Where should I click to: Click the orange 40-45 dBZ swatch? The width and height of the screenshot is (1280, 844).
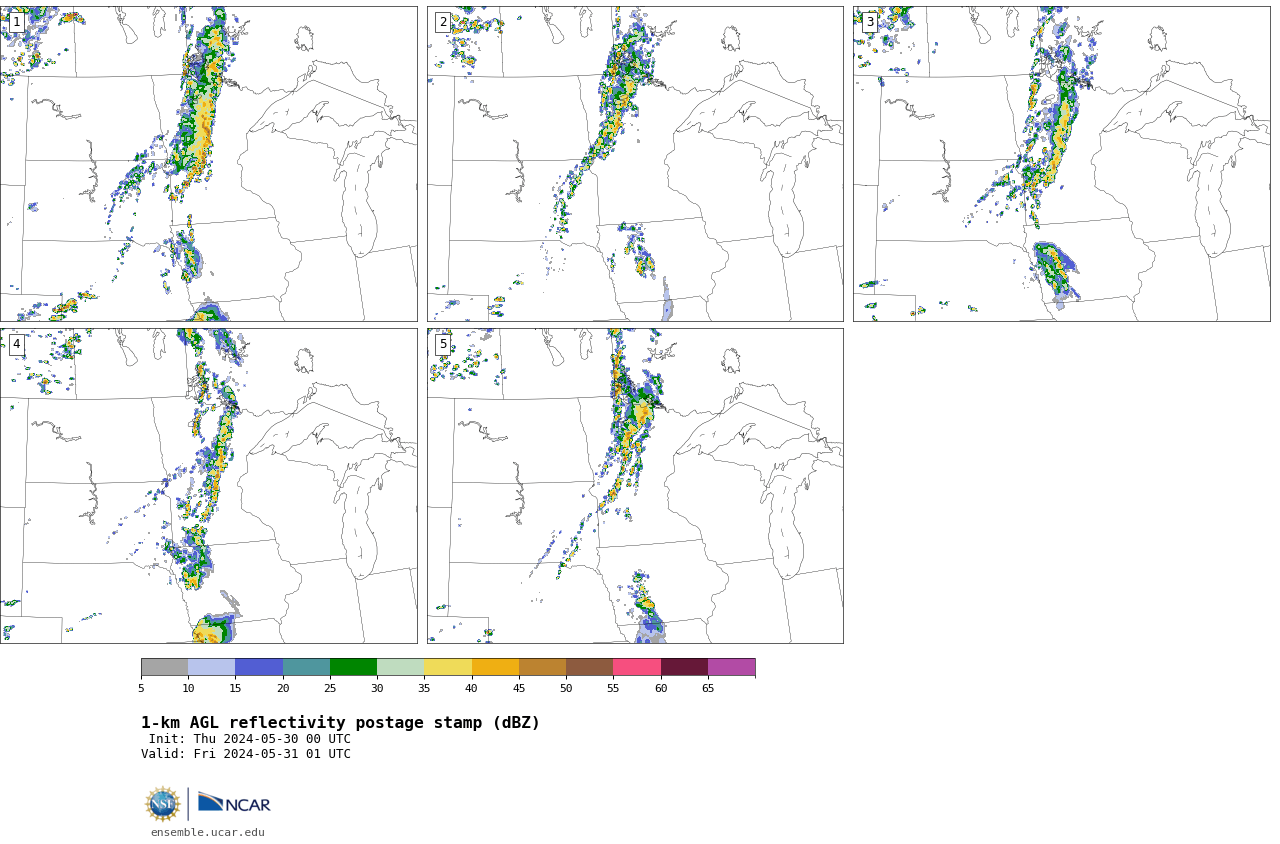pyautogui.click(x=495, y=667)
